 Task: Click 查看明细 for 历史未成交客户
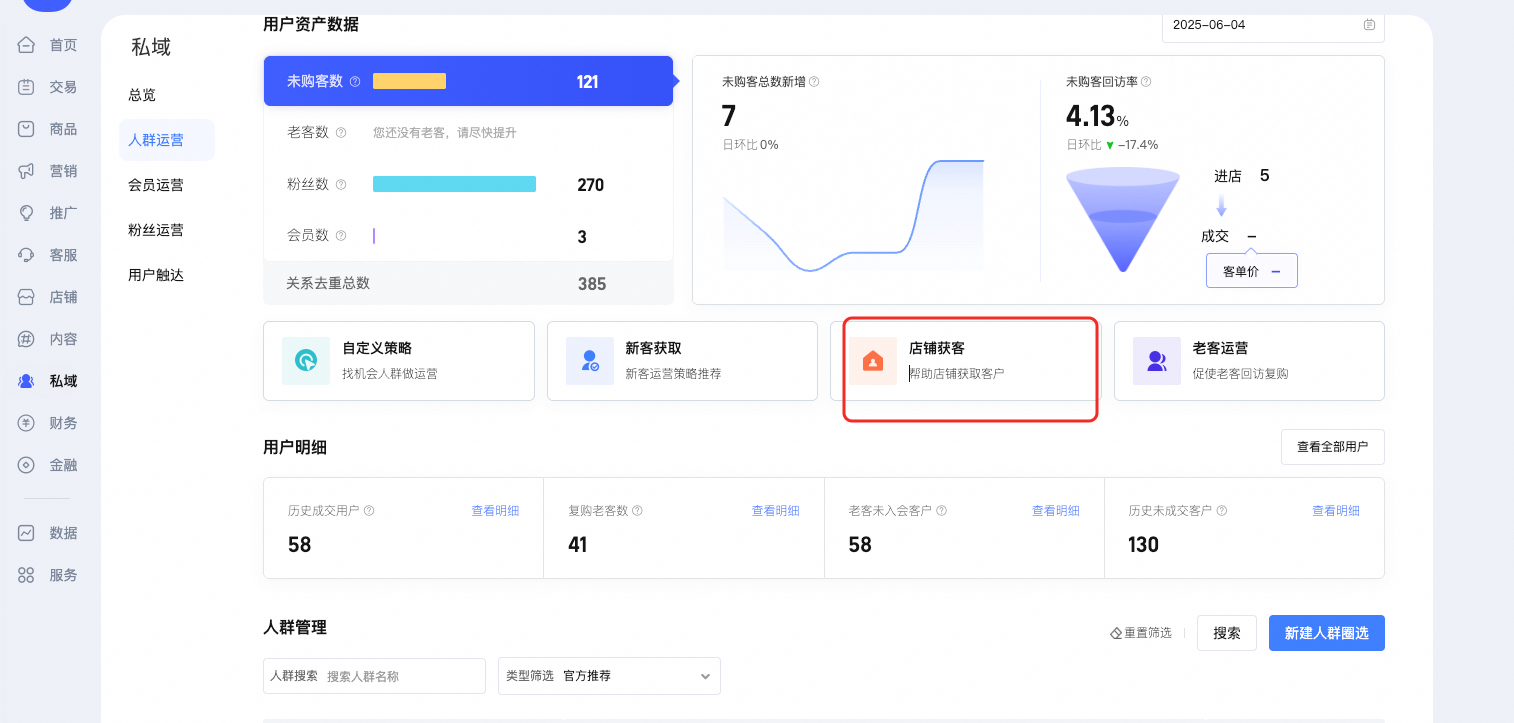1335,510
